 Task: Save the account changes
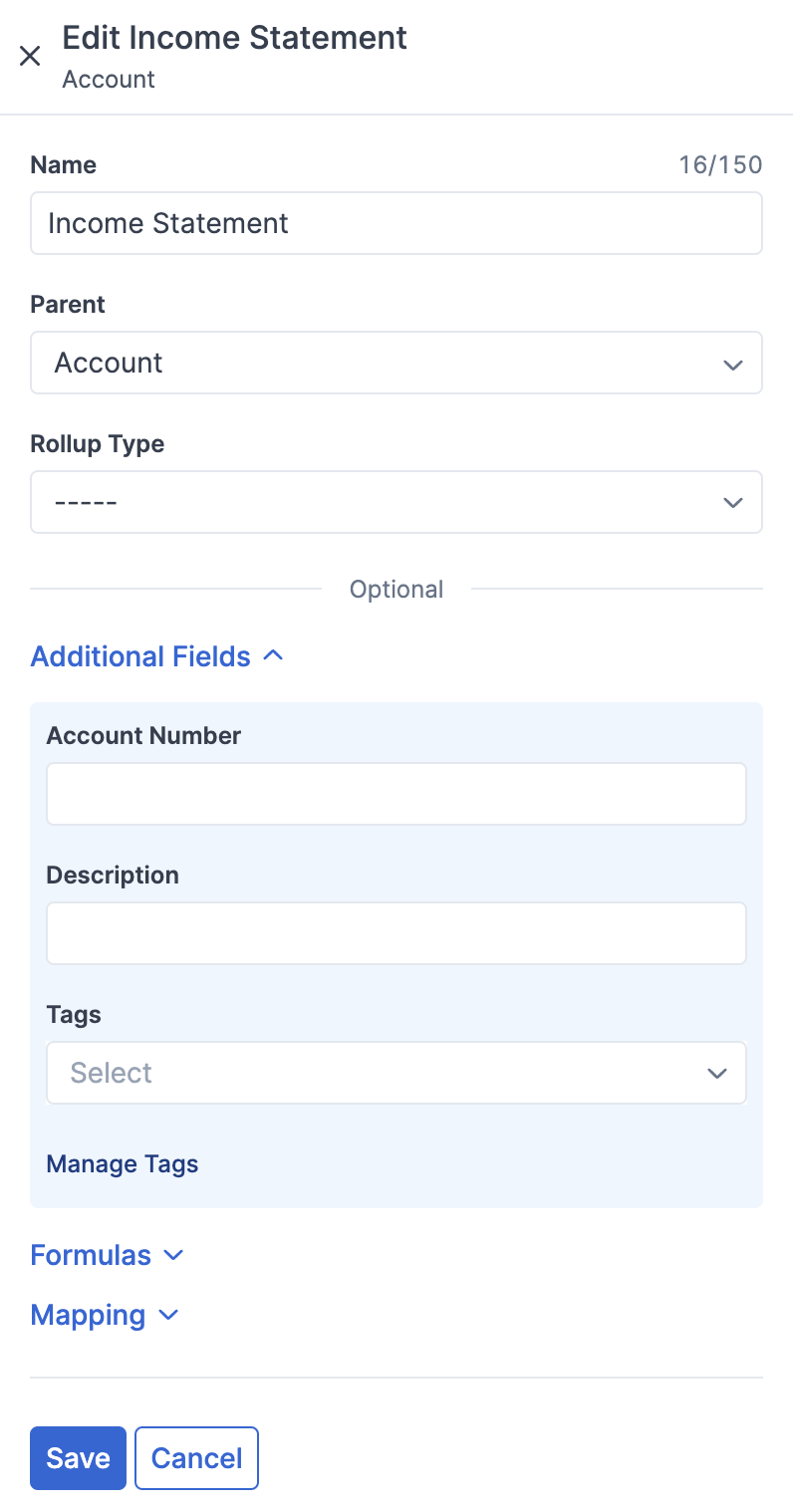[78, 1458]
